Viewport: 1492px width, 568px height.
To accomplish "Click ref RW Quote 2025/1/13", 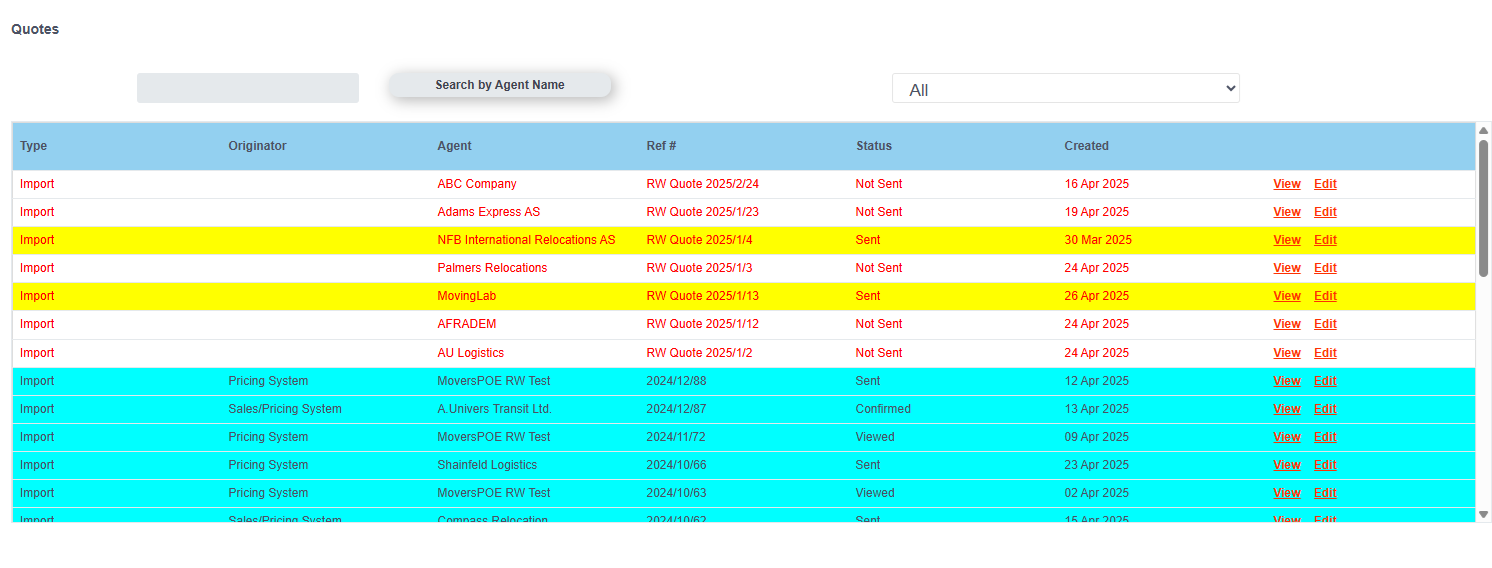I will (703, 296).
